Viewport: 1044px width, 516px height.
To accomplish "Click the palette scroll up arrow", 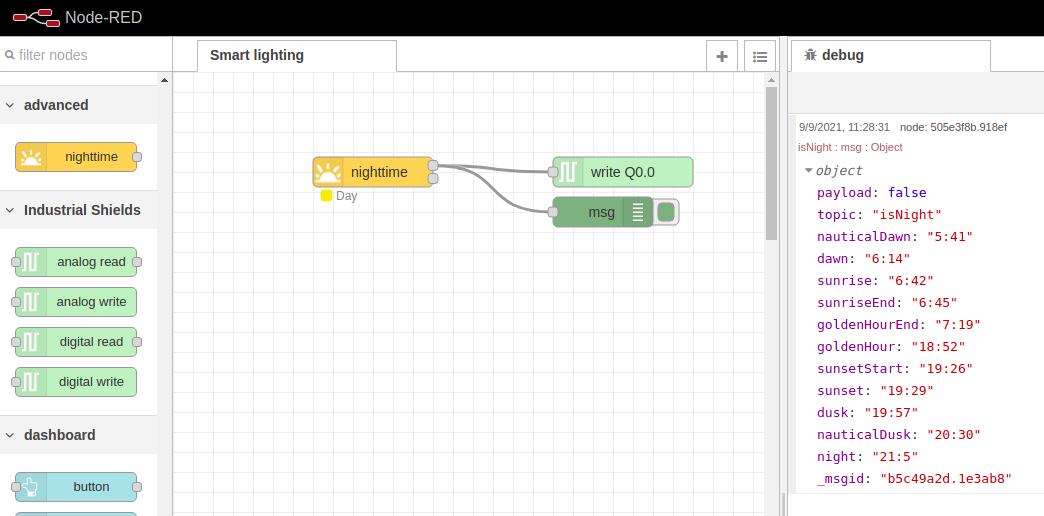I will click(164, 81).
